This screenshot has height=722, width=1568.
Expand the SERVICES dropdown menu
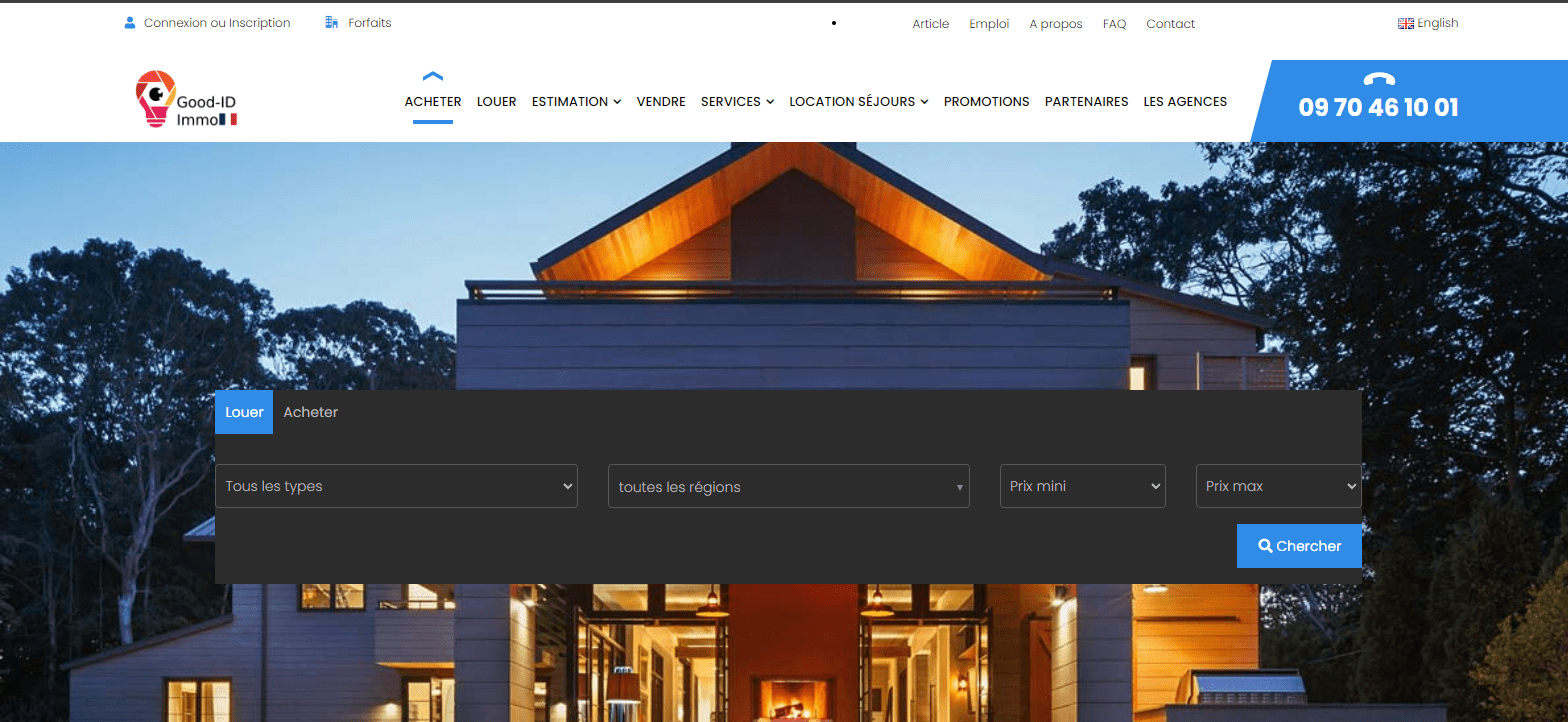[737, 101]
